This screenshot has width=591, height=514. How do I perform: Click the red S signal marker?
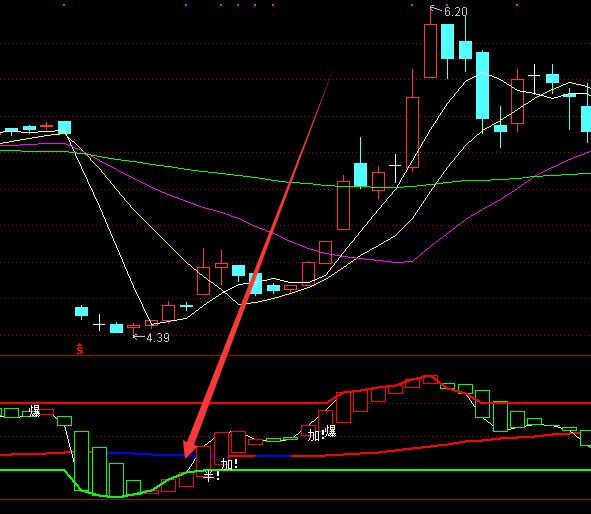80,349
